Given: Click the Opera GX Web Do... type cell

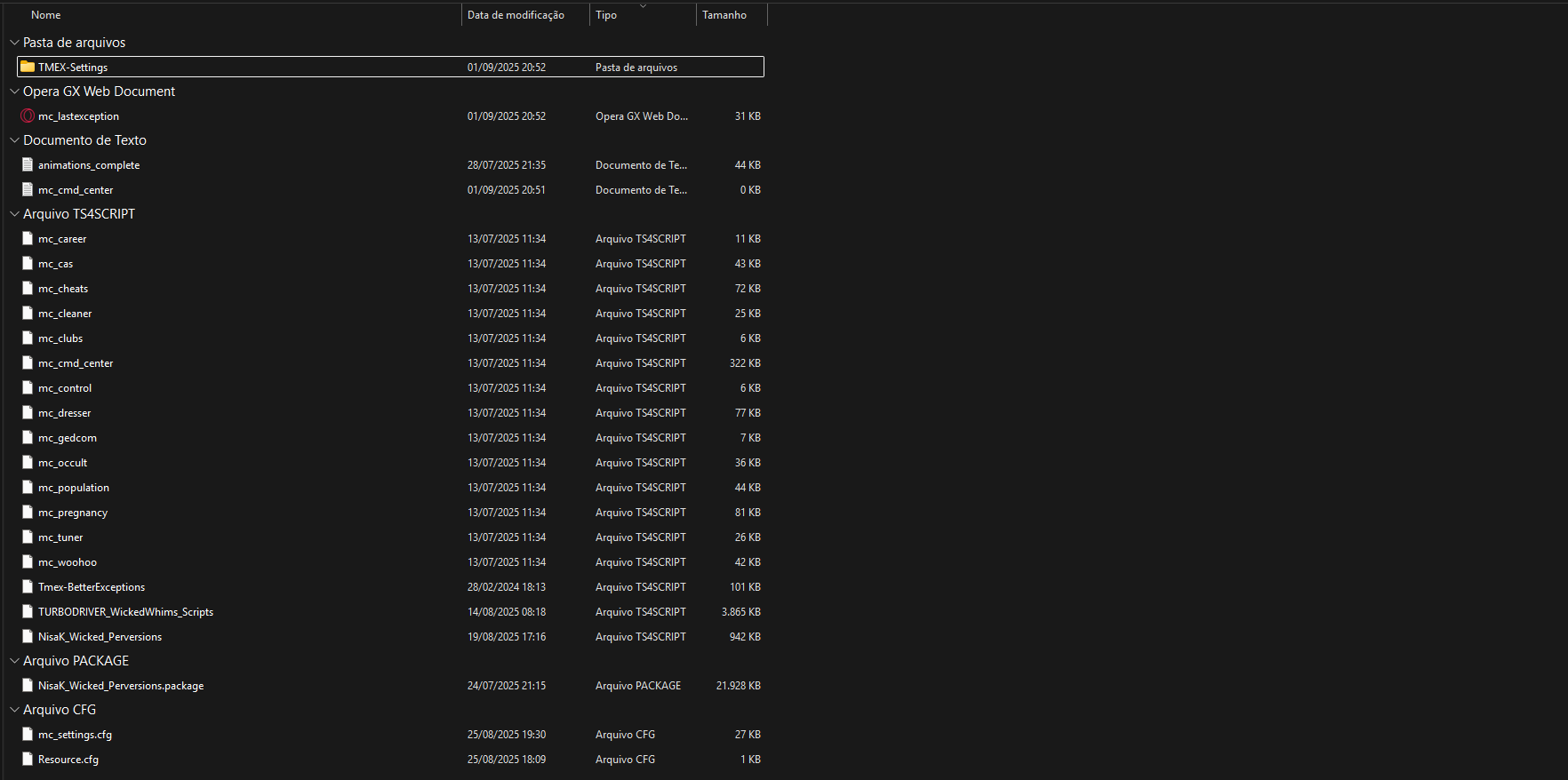Looking at the screenshot, I should (x=642, y=116).
